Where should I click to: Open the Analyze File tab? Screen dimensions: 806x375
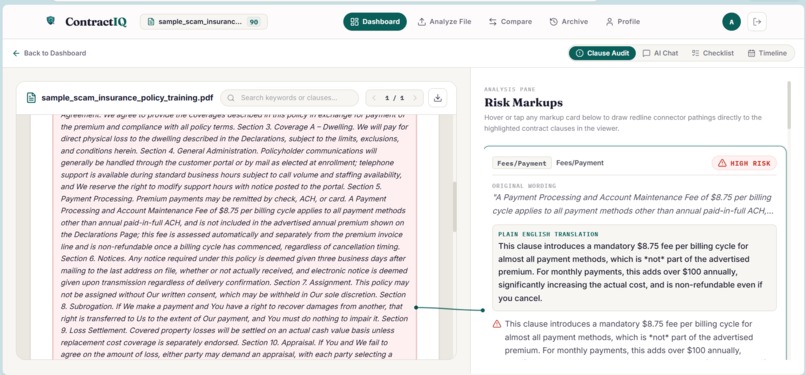pos(444,22)
